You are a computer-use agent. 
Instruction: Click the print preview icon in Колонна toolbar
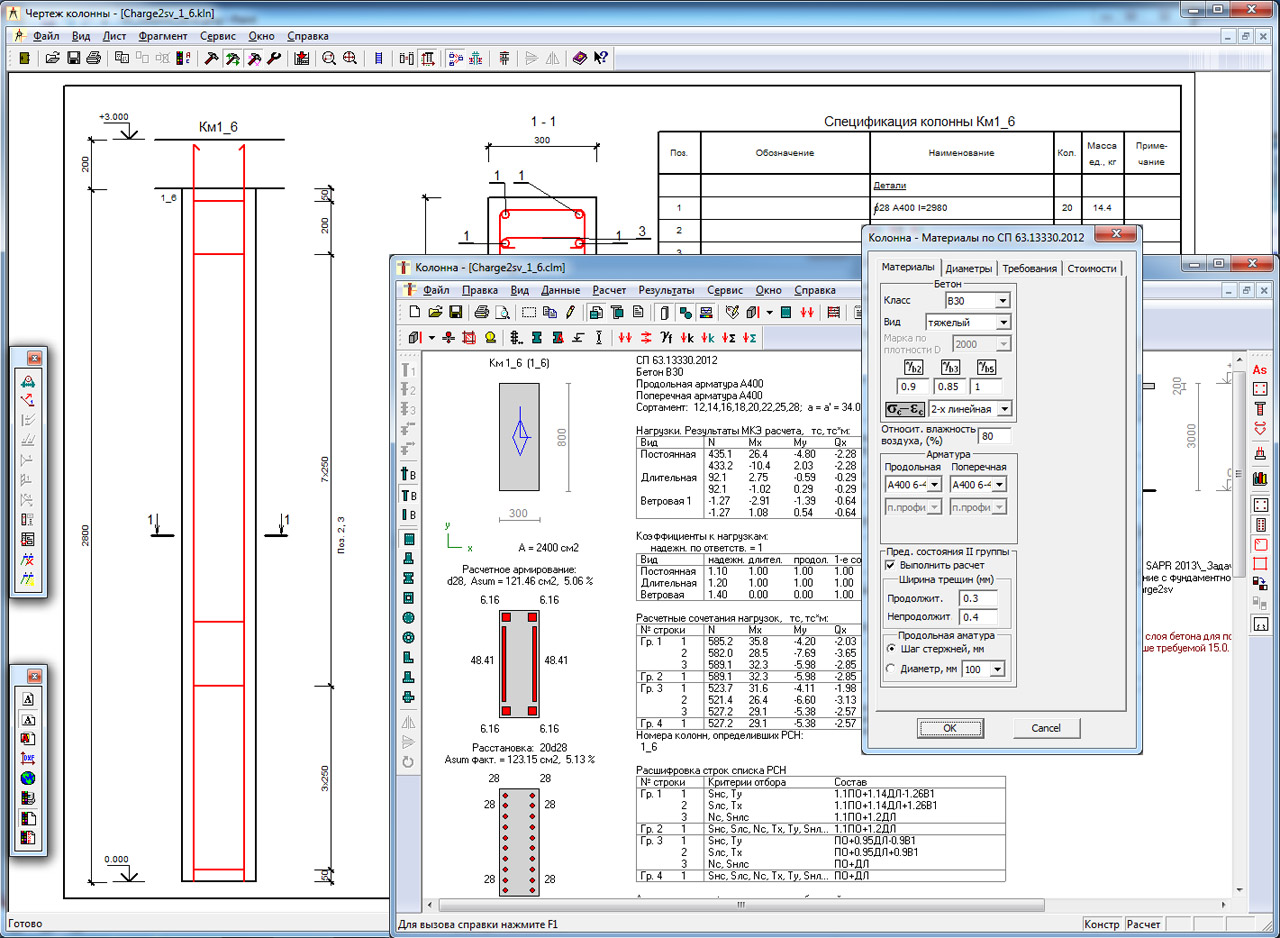click(503, 312)
